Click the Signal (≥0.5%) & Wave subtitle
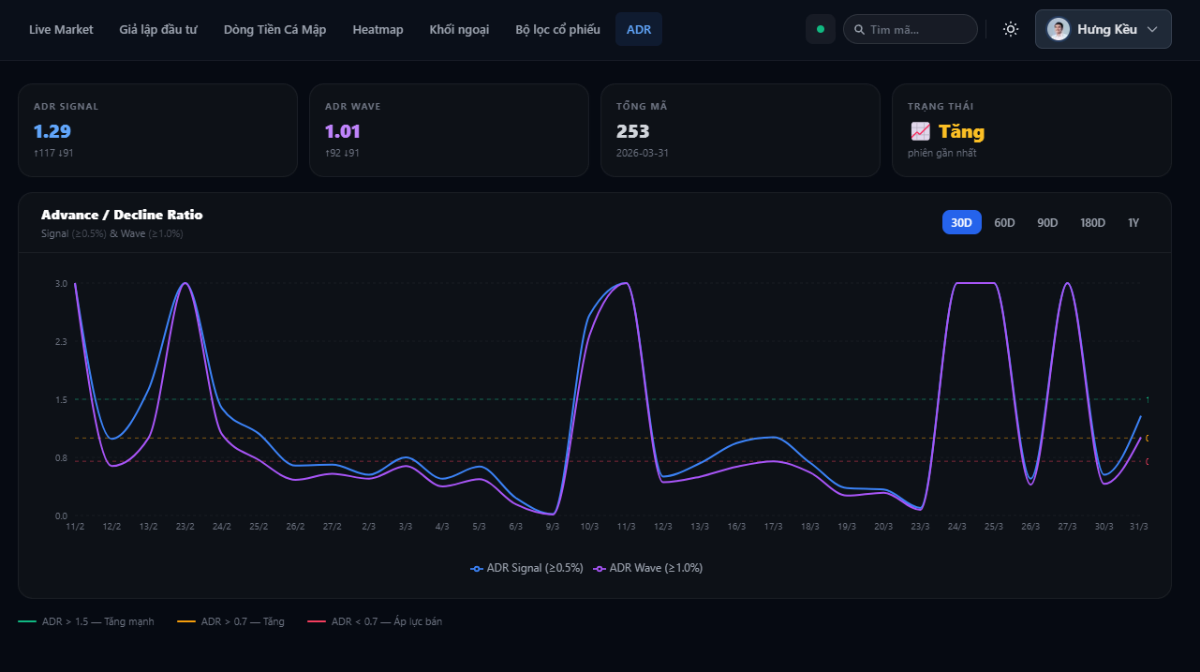Viewport: 1200px width, 672px height. pos(112,233)
